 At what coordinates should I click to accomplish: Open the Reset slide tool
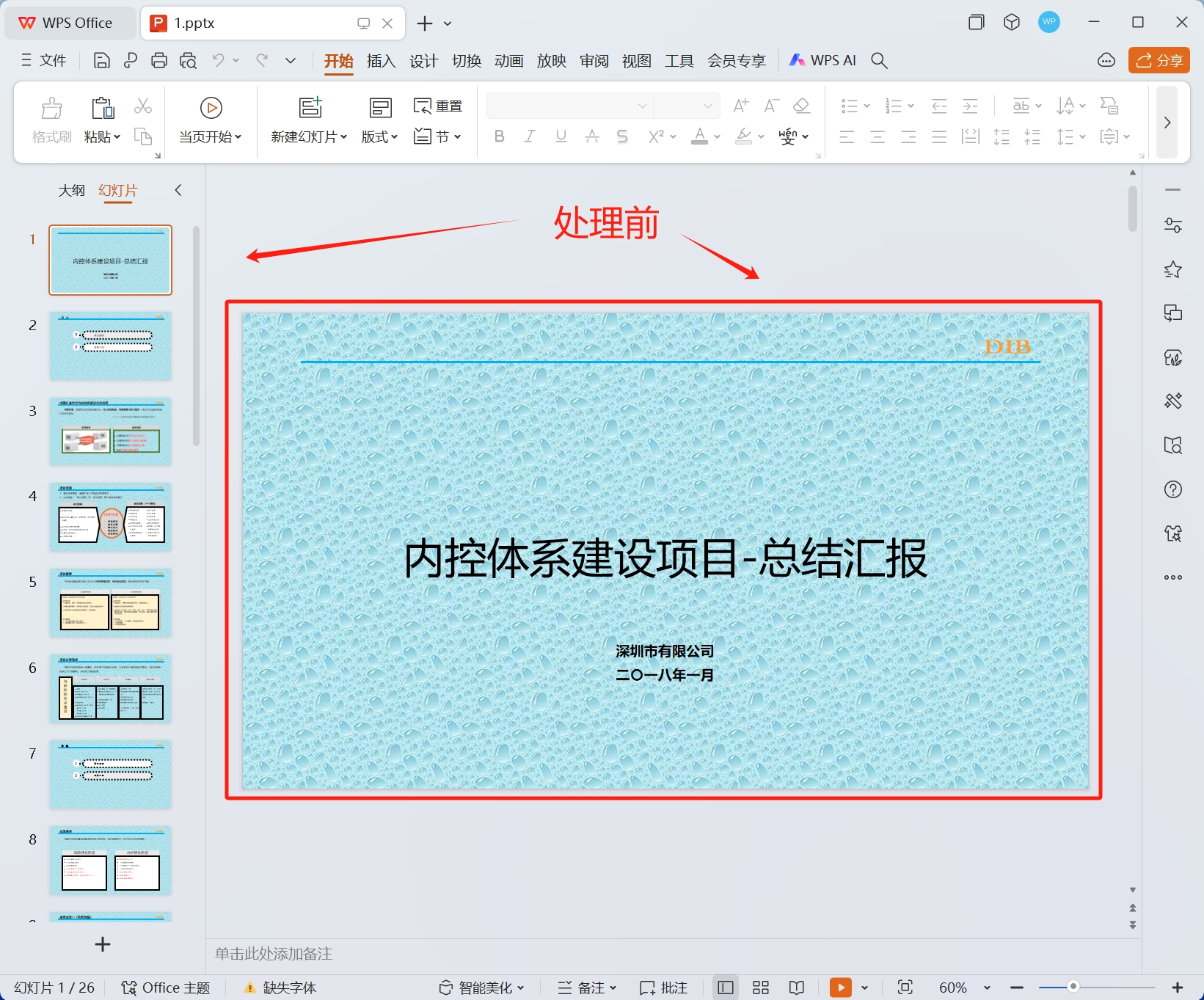437,105
